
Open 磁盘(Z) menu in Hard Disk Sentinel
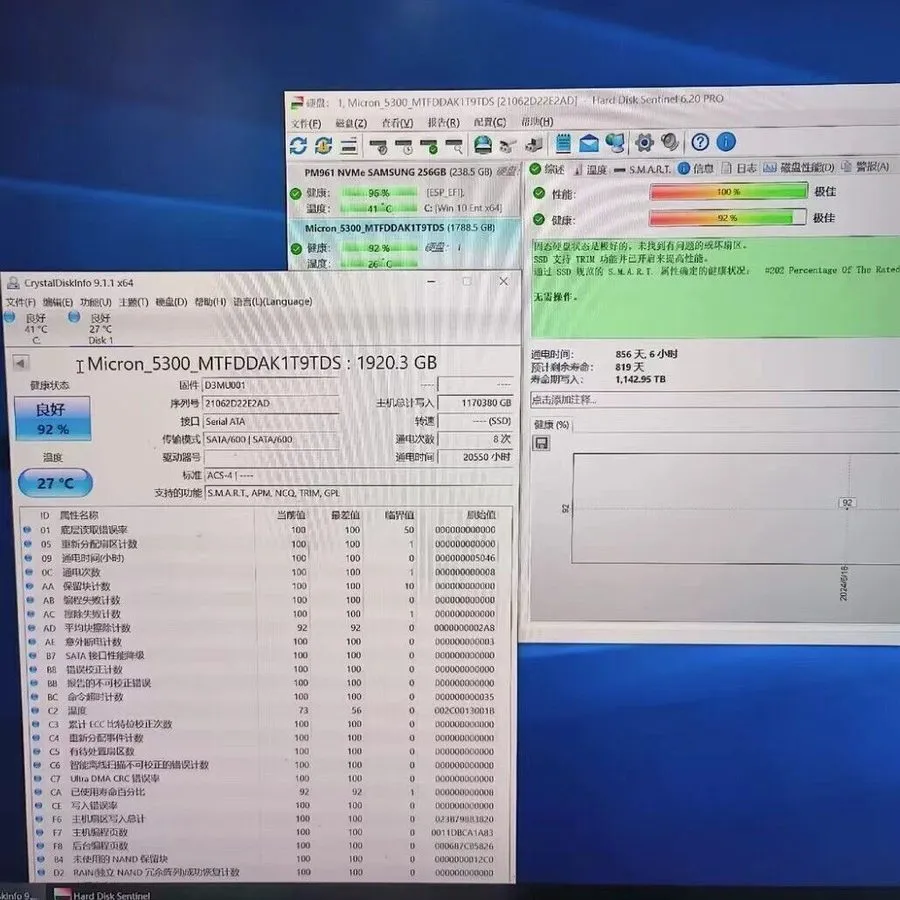tap(351, 123)
